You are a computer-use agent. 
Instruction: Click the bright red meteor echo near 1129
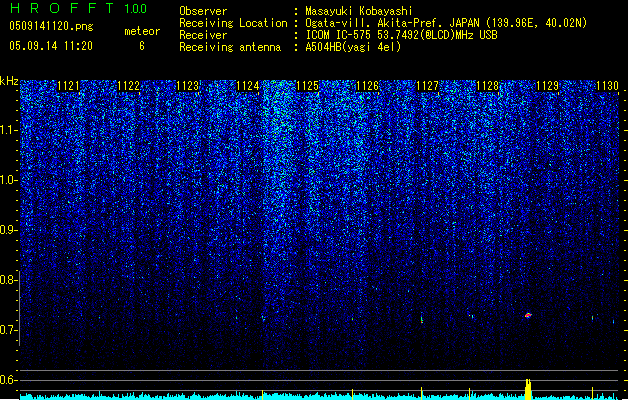coord(528,315)
